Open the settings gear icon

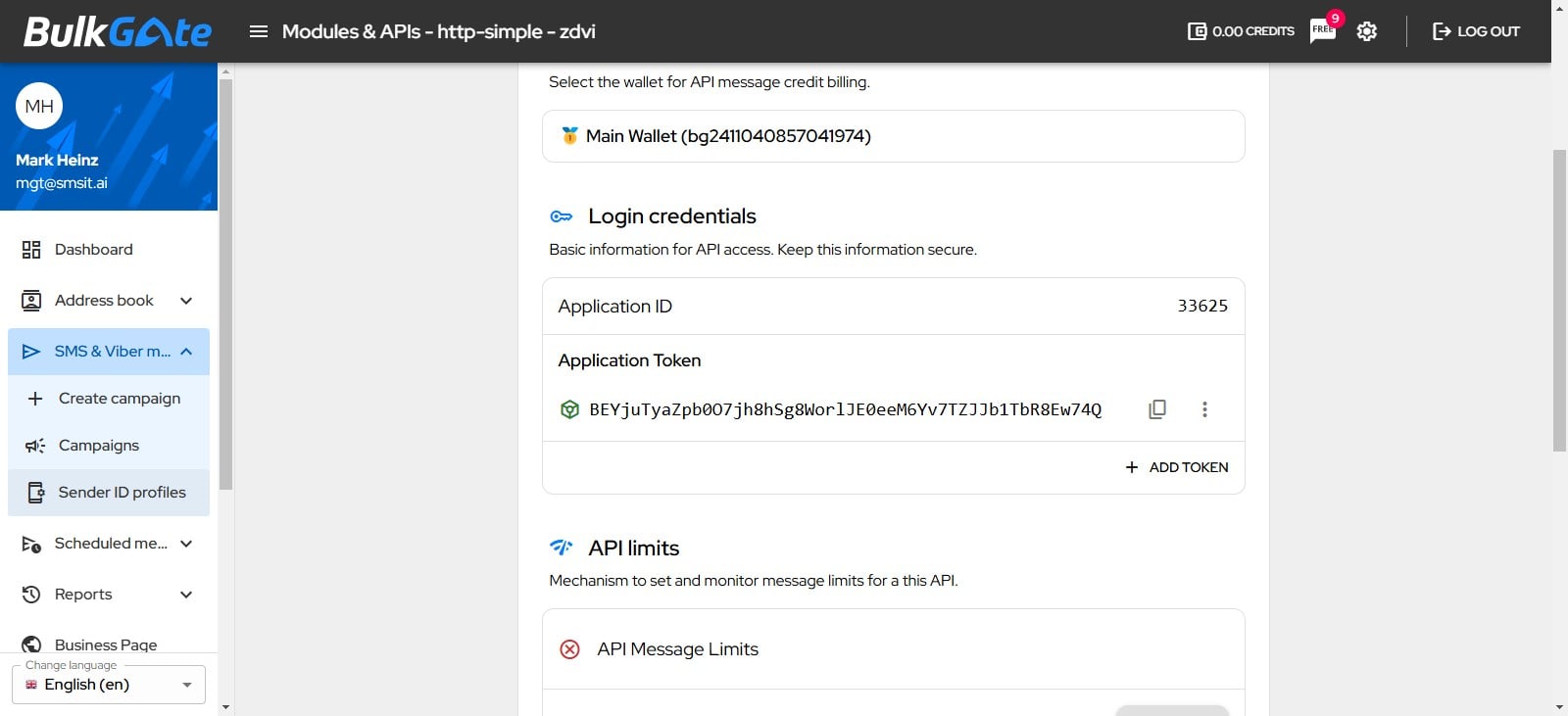point(1367,31)
